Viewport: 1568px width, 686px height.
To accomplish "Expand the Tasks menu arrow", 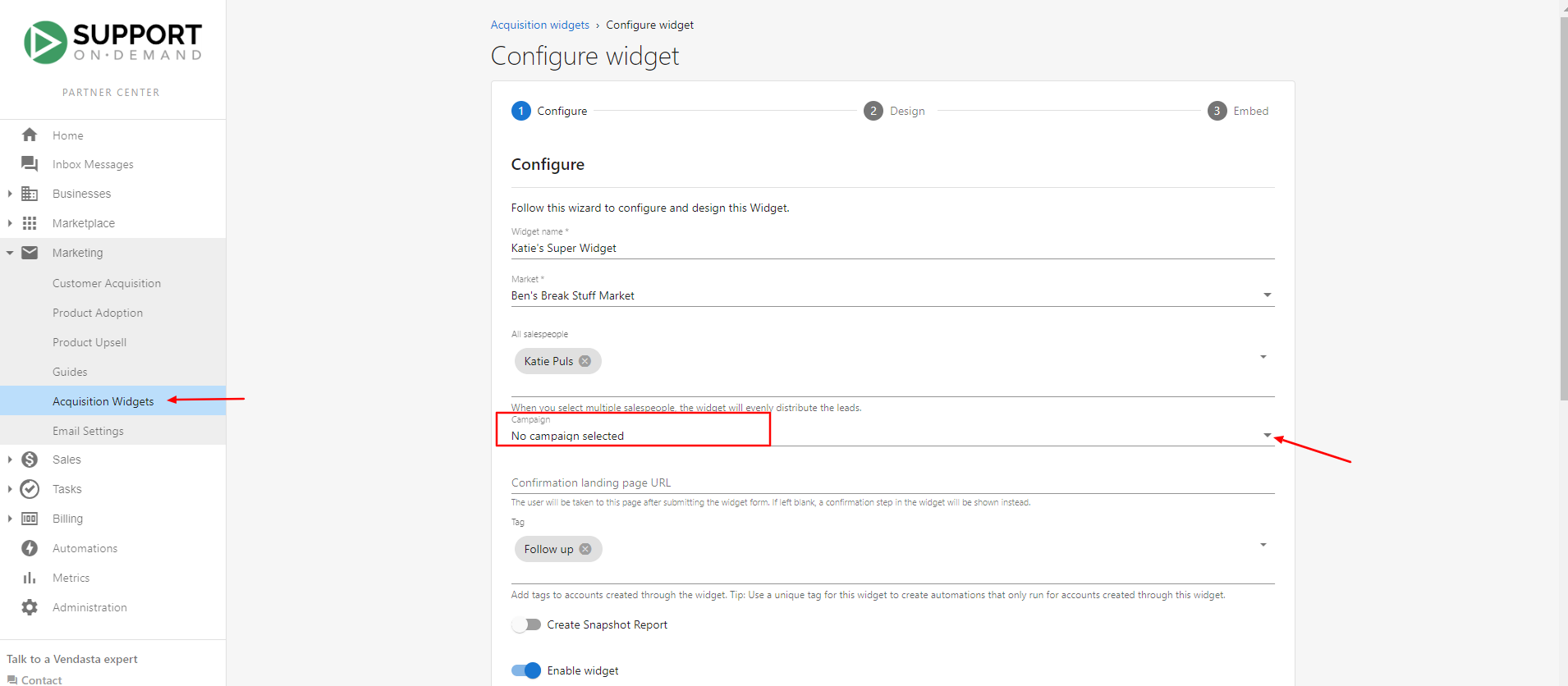I will 10,489.
